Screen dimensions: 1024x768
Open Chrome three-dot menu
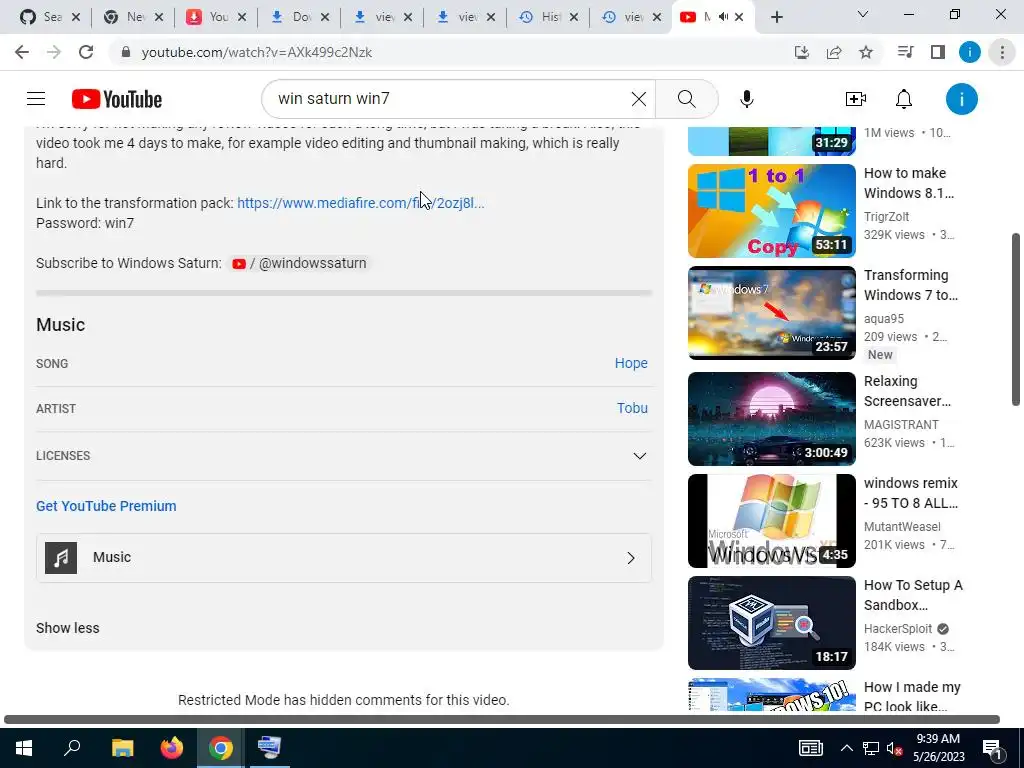1002,52
